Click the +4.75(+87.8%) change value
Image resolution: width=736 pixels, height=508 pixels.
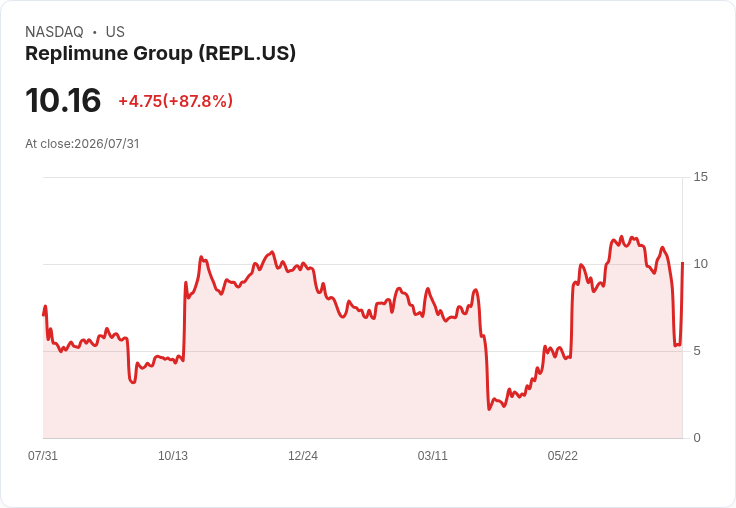(176, 101)
